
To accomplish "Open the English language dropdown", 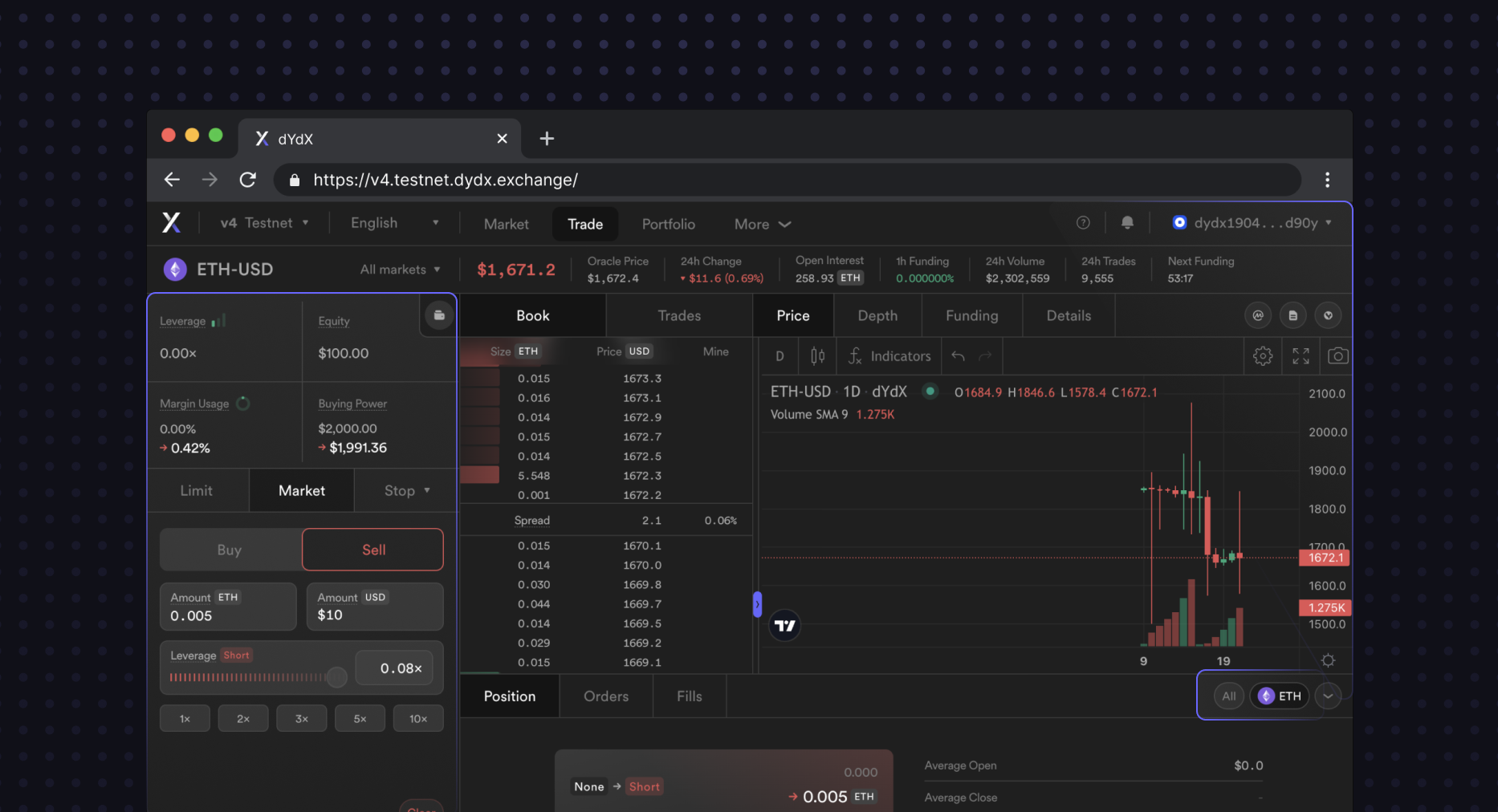I will coord(394,223).
